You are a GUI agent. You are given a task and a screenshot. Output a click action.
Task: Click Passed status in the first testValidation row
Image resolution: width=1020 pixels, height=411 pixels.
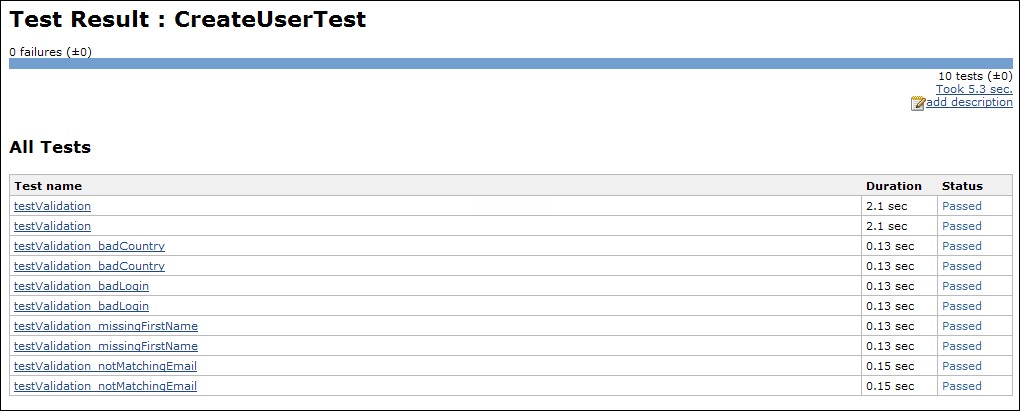tap(962, 206)
